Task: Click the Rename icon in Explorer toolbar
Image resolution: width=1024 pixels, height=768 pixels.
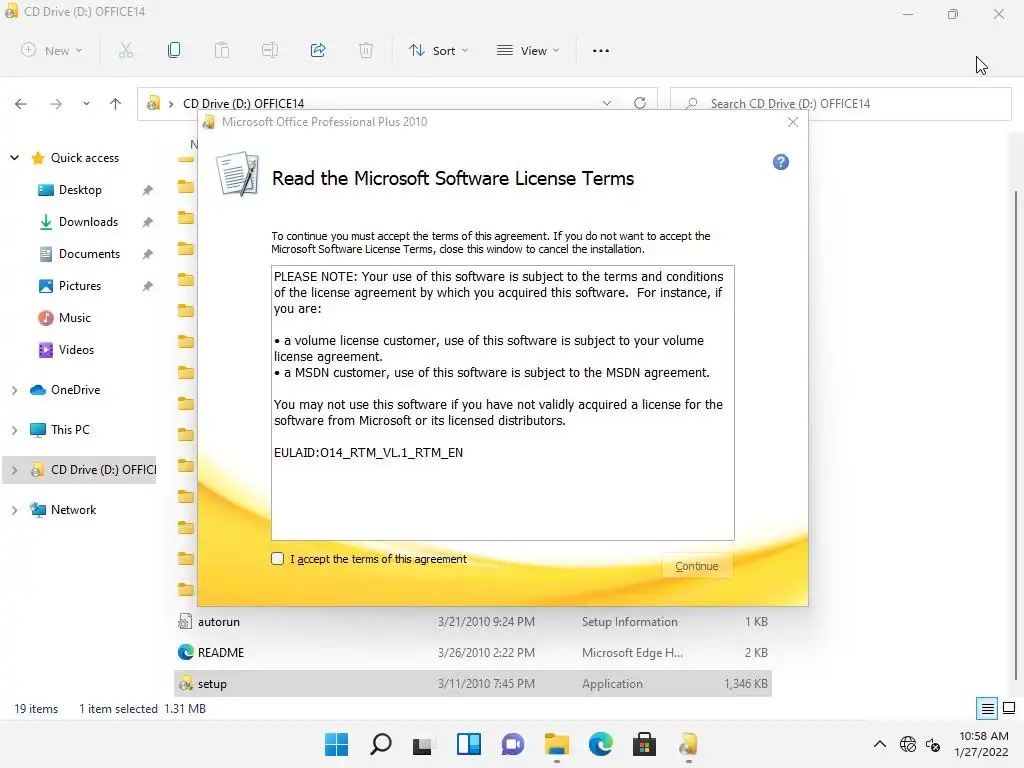Action: pos(270,50)
